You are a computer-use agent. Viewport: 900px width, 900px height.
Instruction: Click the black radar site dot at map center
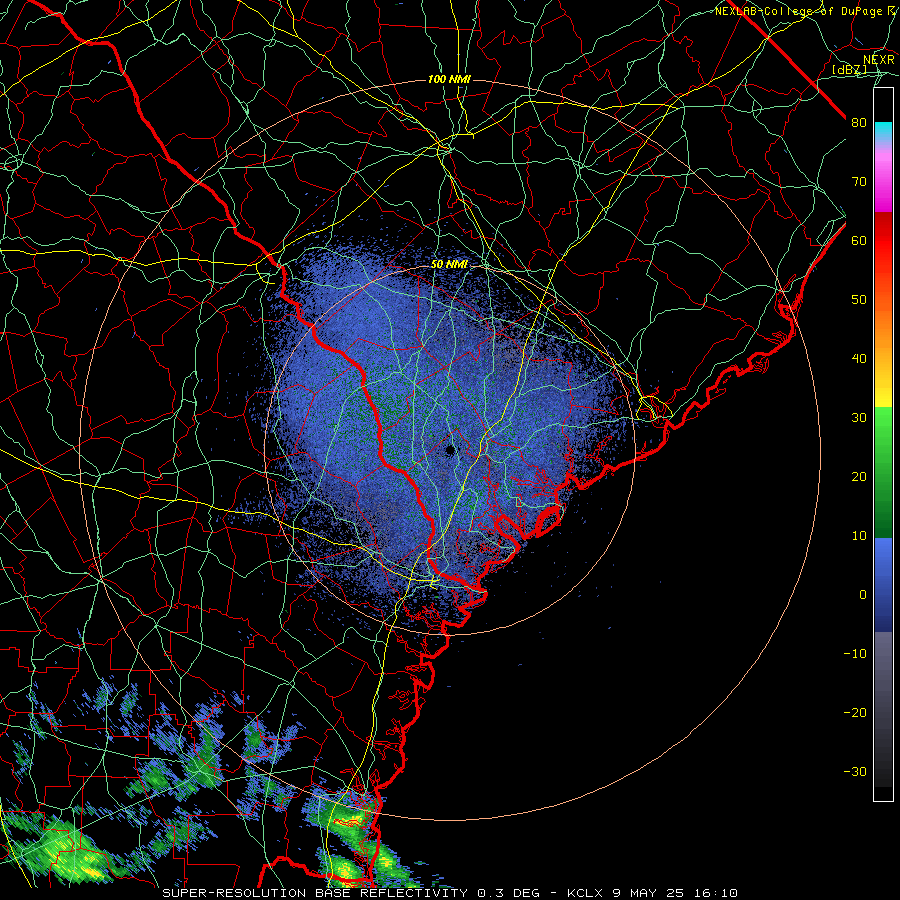[450, 450]
